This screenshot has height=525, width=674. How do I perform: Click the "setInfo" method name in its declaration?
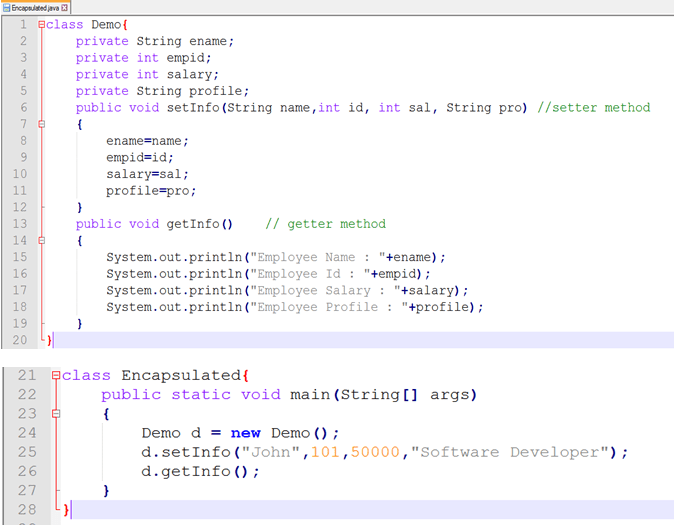[193, 107]
